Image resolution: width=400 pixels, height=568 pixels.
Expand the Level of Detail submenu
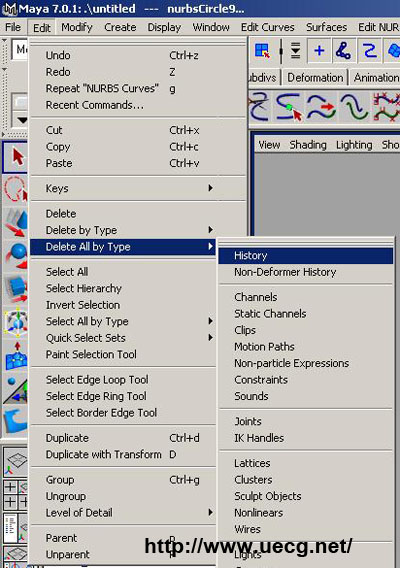coord(211,512)
